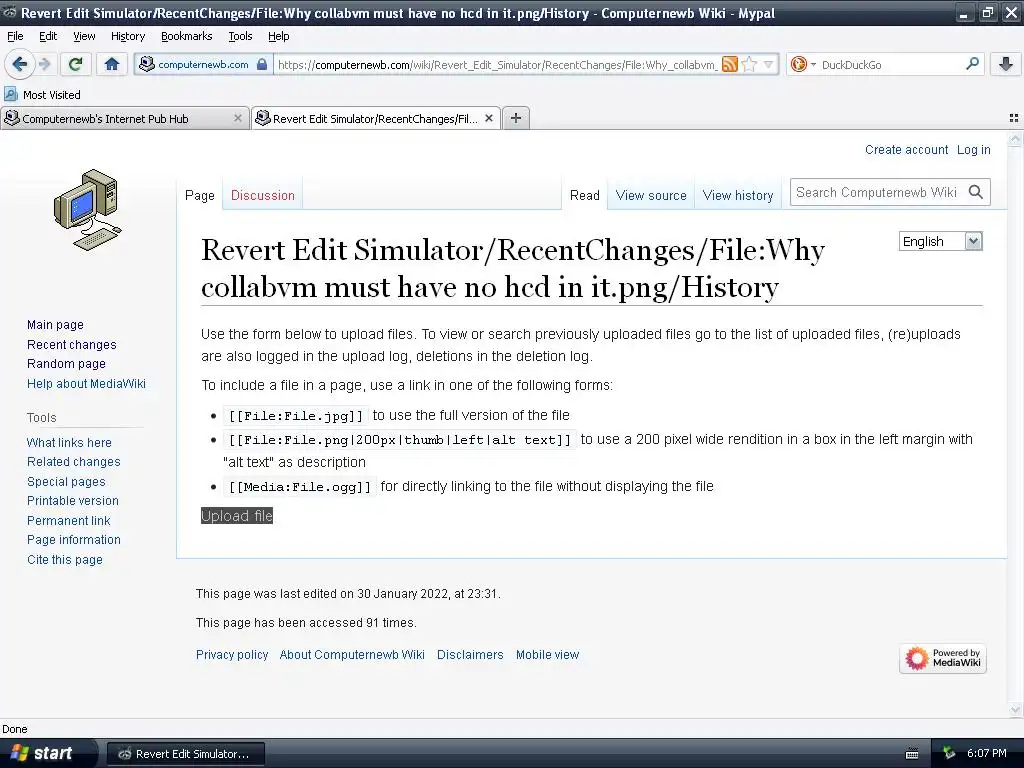
Task: Click the Powered by MediaWiki badge
Action: pos(943,658)
